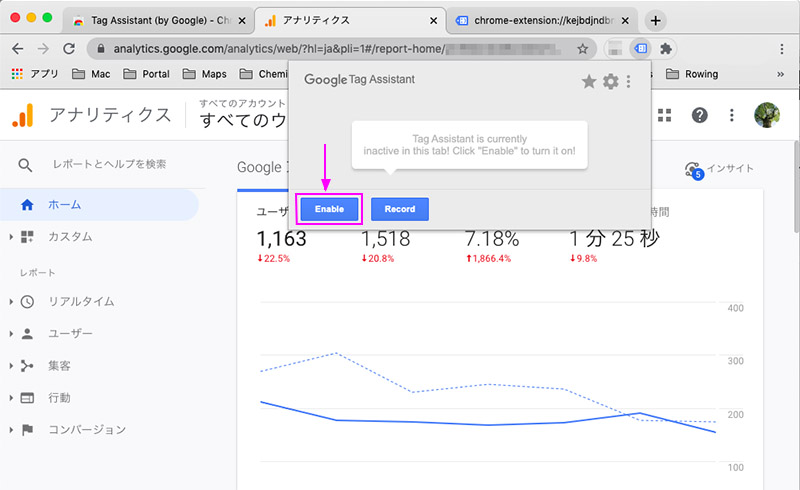Click the Enable button in Tag Assistant
The image size is (800, 490).
329,209
